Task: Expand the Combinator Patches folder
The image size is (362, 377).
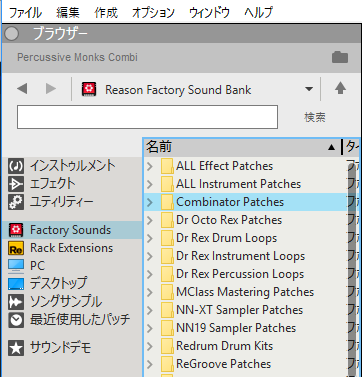Action: click(x=150, y=202)
